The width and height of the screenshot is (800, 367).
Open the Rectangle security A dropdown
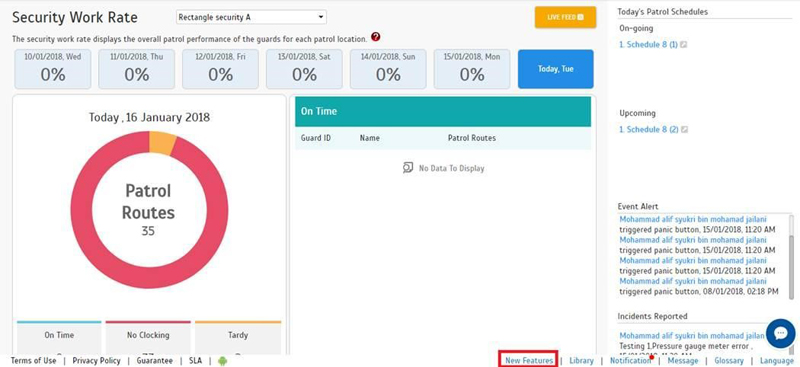point(251,17)
